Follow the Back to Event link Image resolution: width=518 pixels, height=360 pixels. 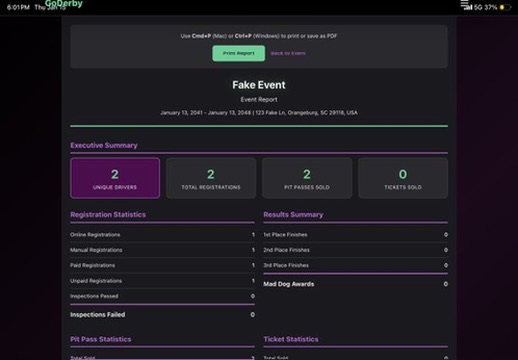tap(288, 53)
